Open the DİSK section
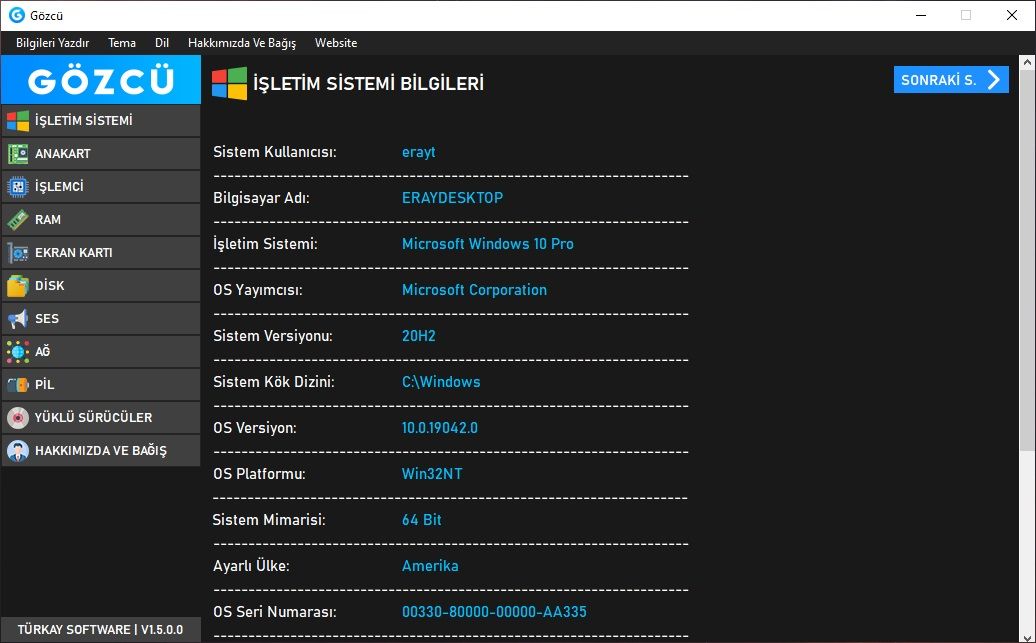Viewport: 1036px width, 643px height. tap(101, 286)
